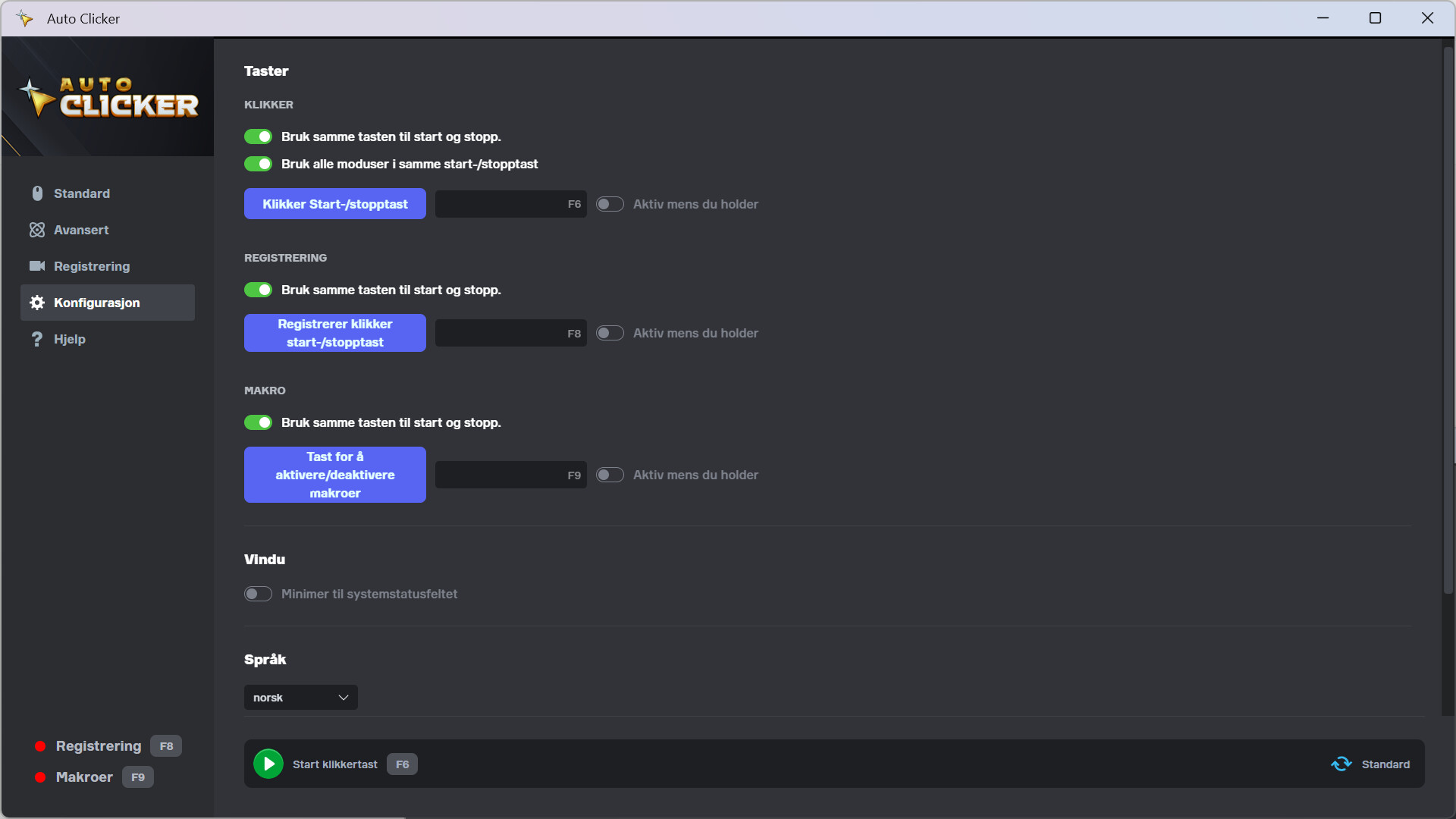The width and height of the screenshot is (1456, 819).
Task: Click the 'Vindu' heading
Action: (x=265, y=560)
